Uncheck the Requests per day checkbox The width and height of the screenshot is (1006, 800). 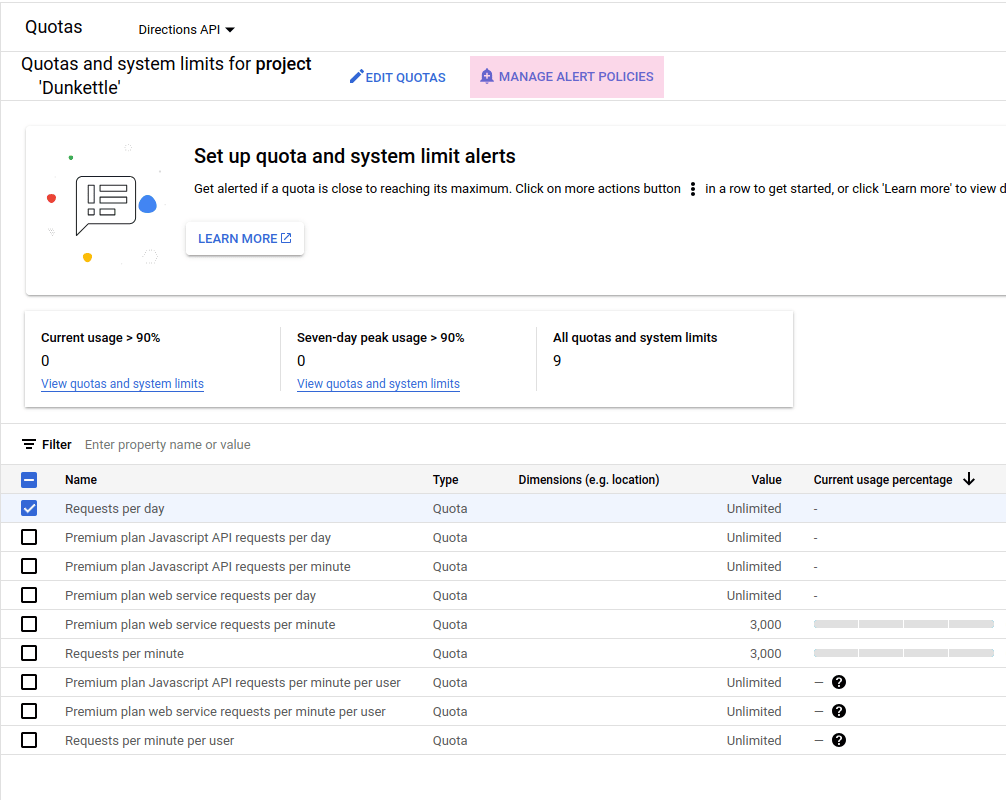29,509
